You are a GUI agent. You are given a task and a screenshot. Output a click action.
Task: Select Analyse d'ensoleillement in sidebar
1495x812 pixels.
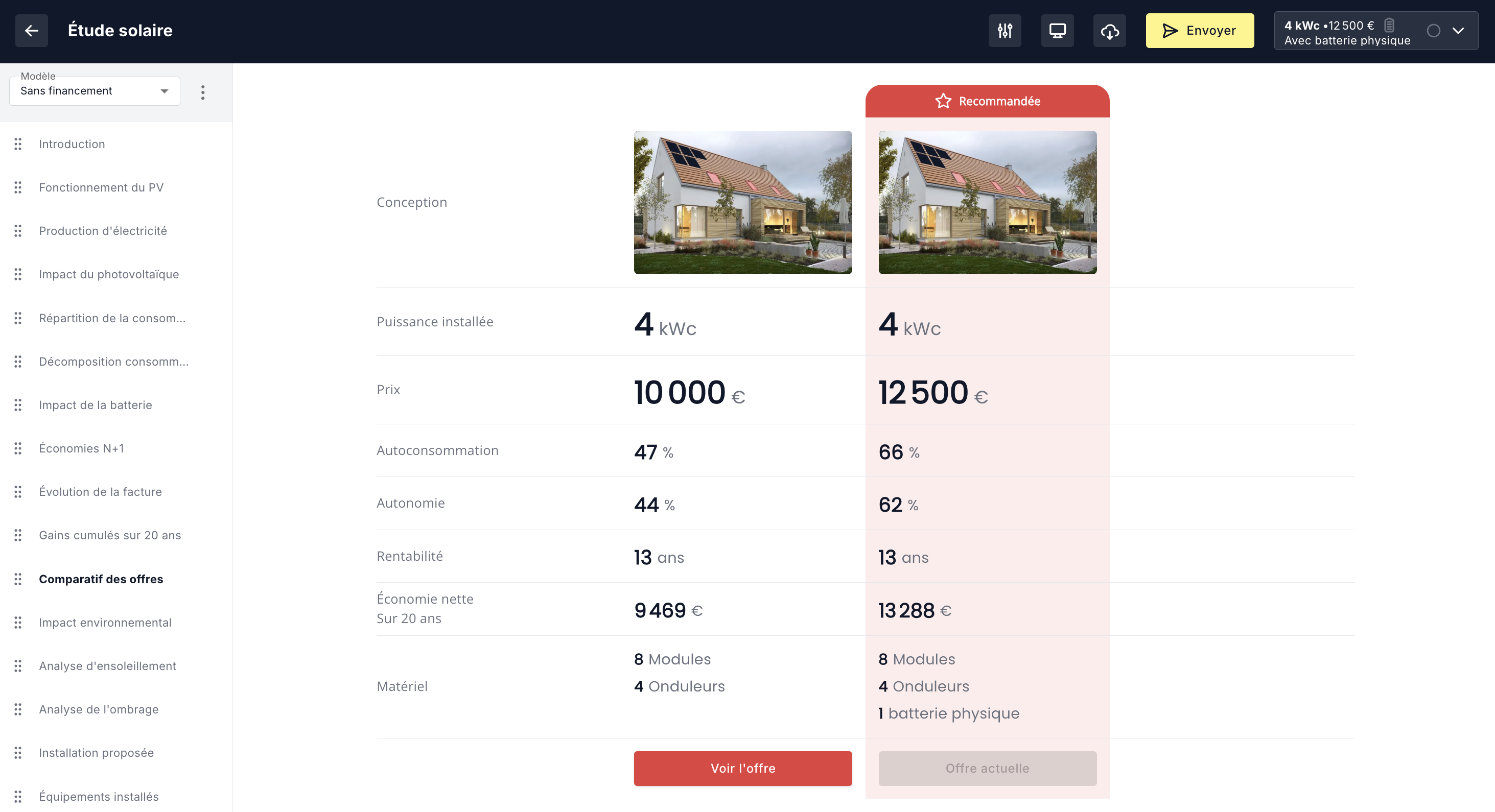pyautogui.click(x=107, y=666)
